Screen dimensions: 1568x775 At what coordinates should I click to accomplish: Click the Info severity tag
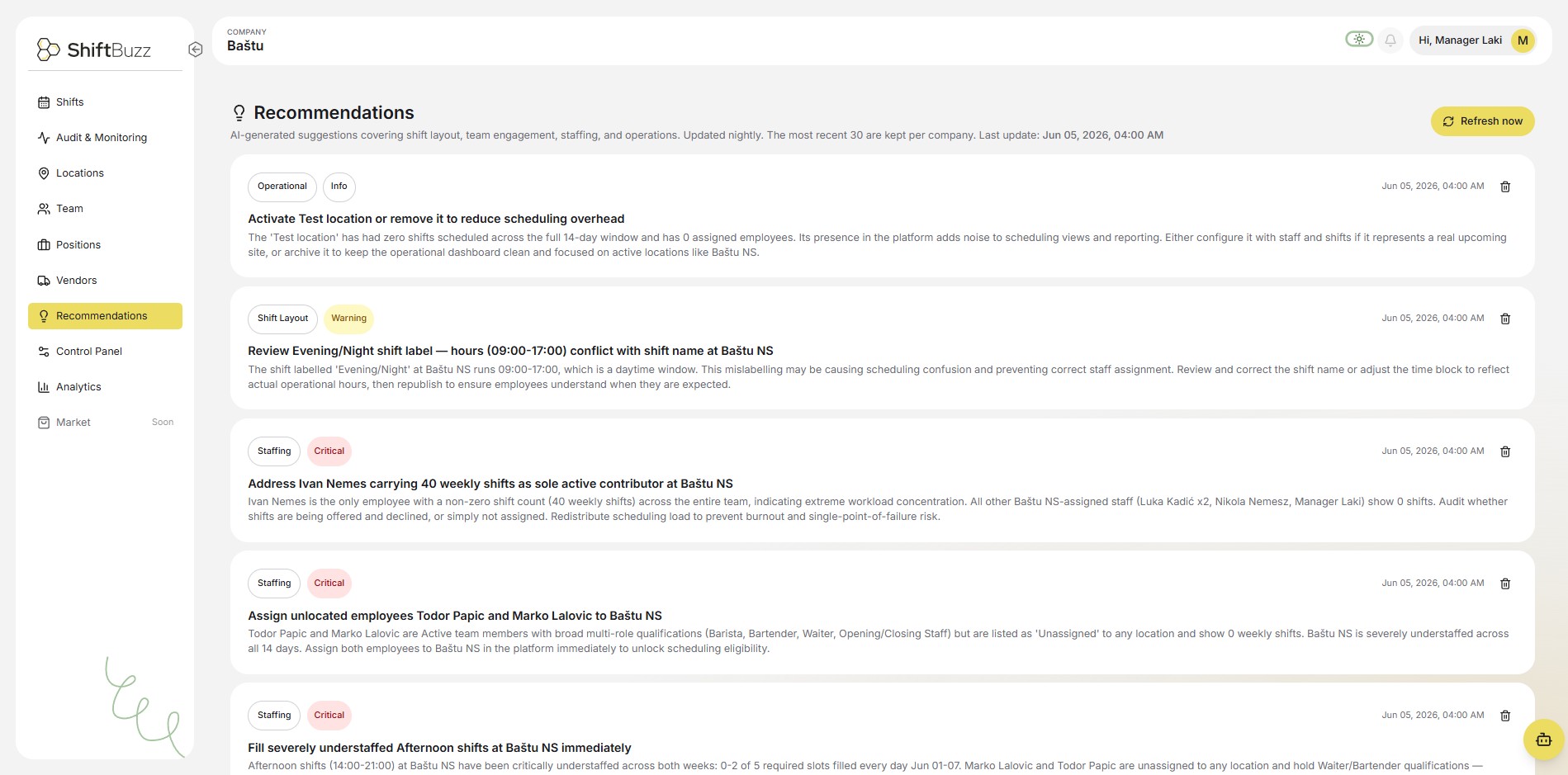pyautogui.click(x=339, y=187)
